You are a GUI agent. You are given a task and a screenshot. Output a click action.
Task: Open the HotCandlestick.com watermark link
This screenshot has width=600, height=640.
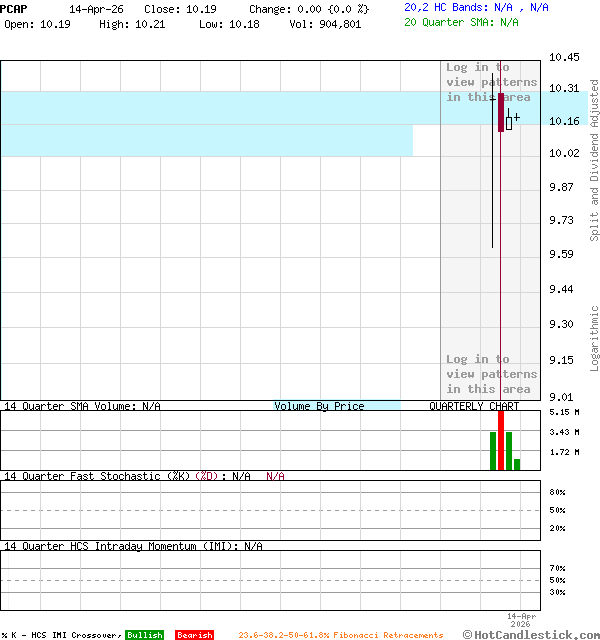point(530,634)
